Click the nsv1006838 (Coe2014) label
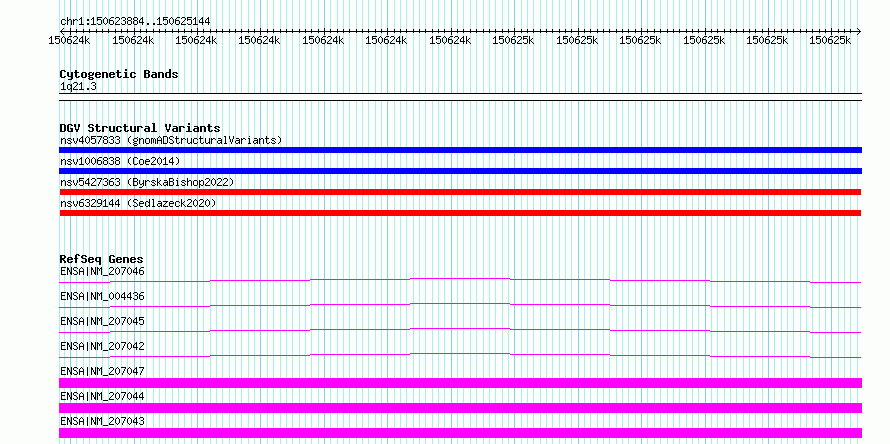 (120, 161)
